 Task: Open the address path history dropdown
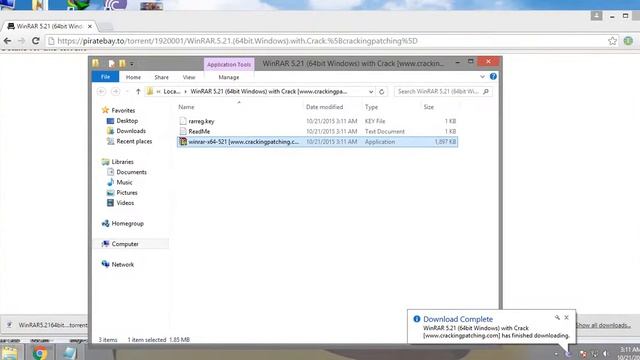(371, 91)
